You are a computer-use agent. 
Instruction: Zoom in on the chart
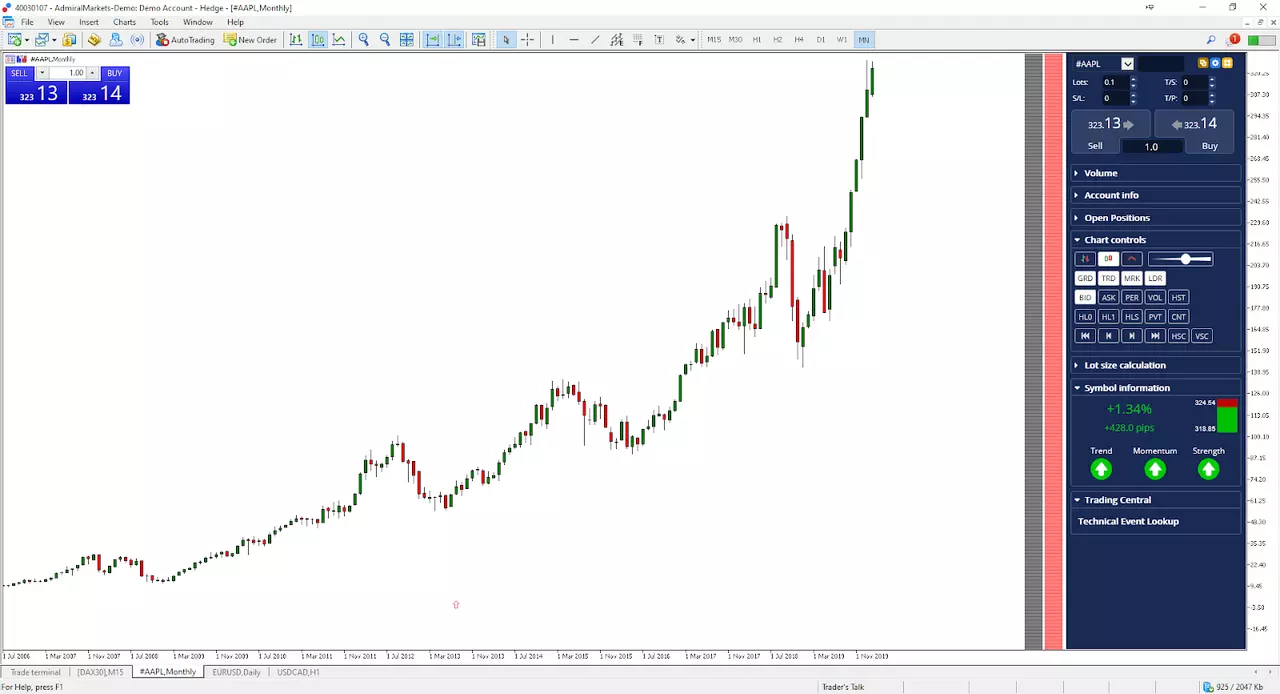[x=364, y=40]
